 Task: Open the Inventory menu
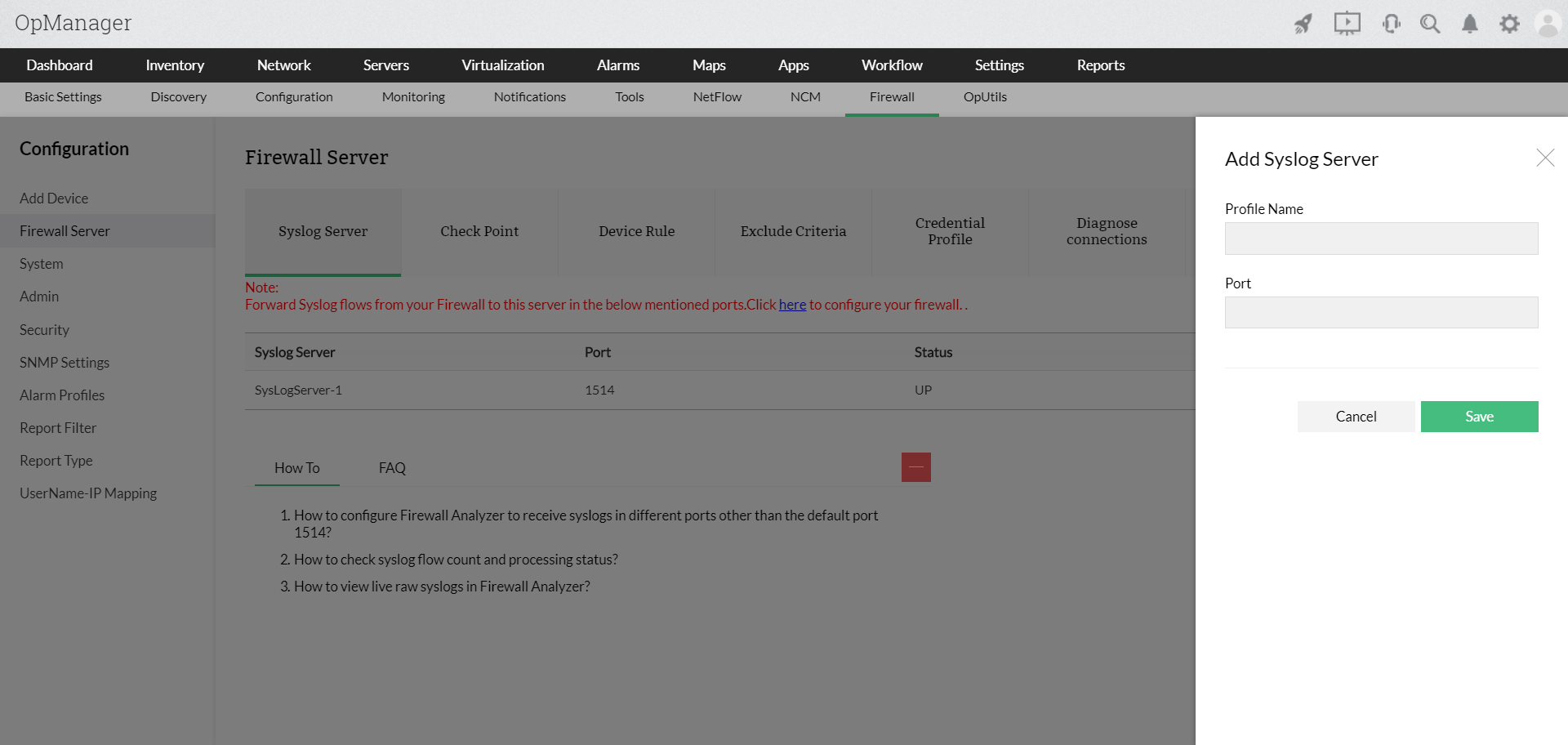(175, 65)
